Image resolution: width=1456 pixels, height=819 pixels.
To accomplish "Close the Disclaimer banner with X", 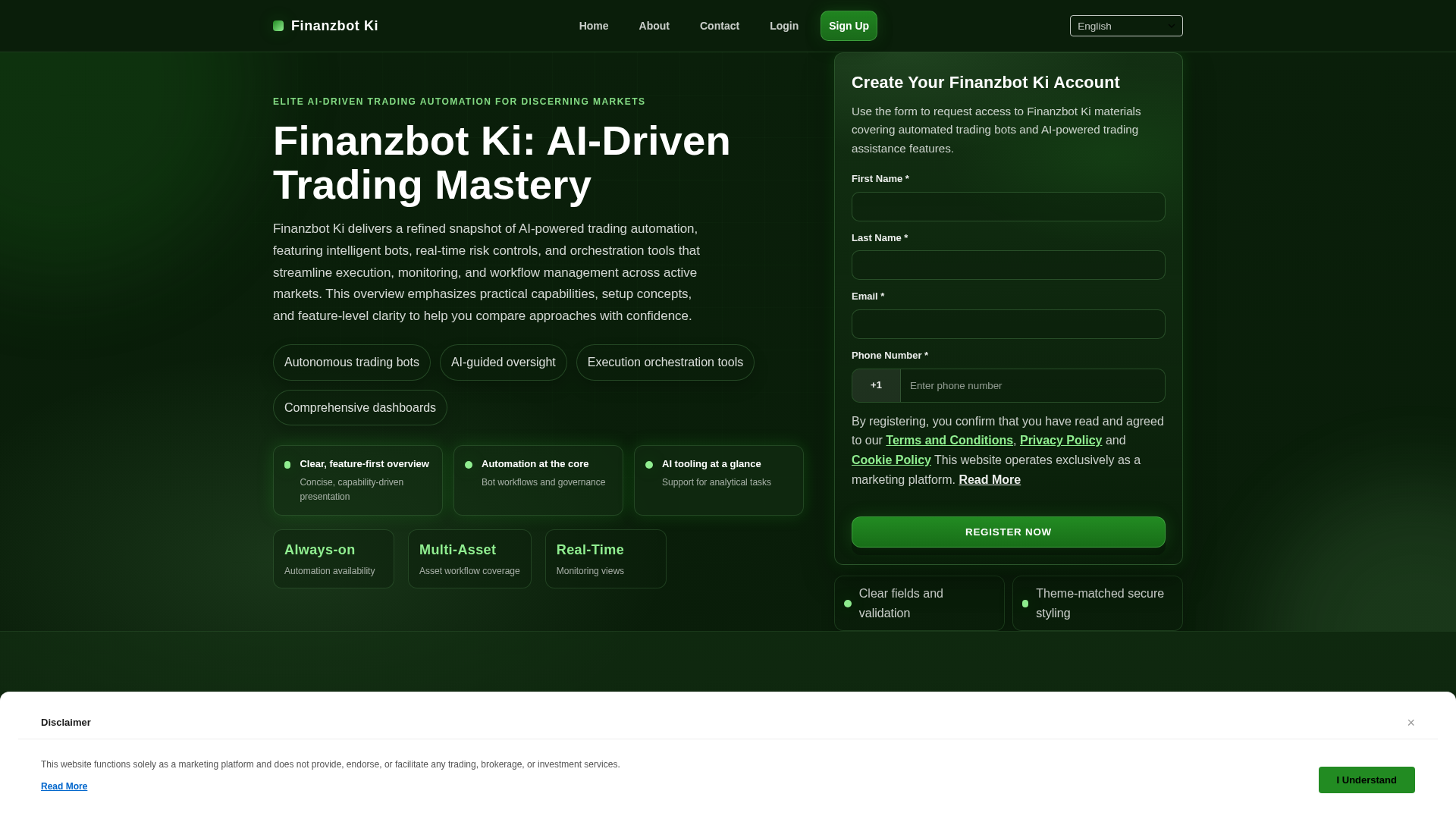I will 1410,723.
